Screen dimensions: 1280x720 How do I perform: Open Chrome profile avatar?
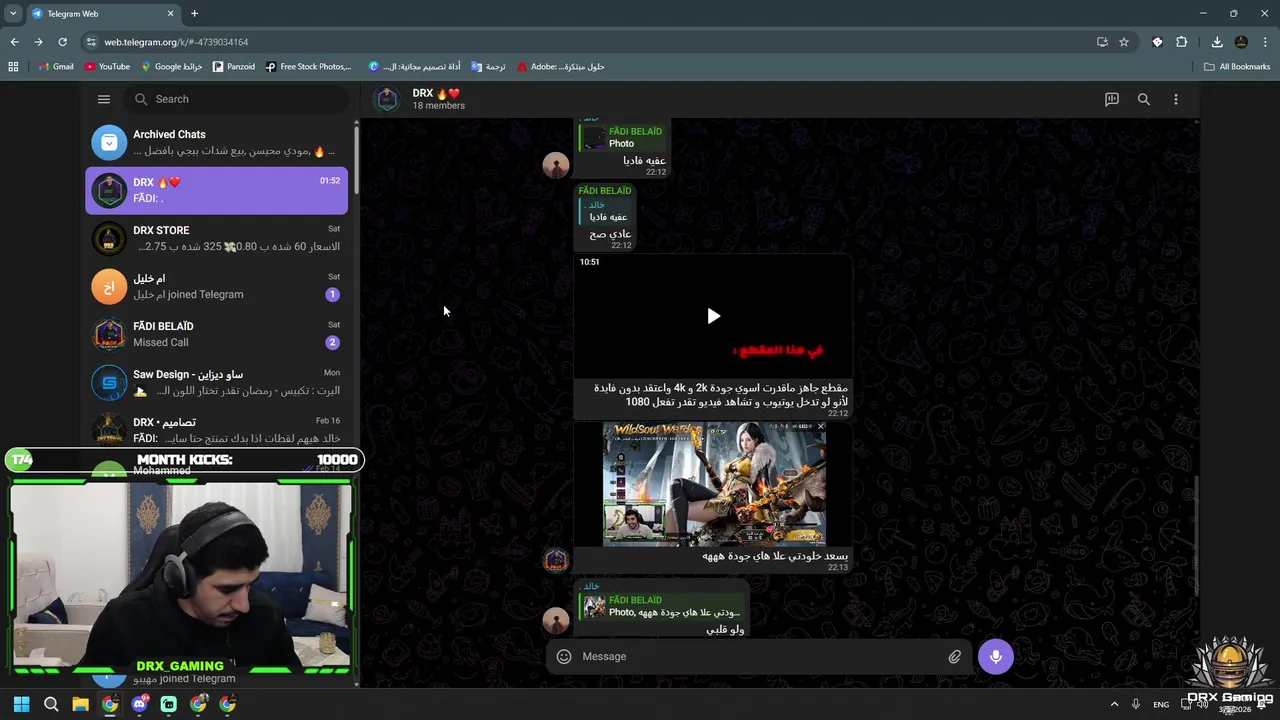pos(1241,42)
